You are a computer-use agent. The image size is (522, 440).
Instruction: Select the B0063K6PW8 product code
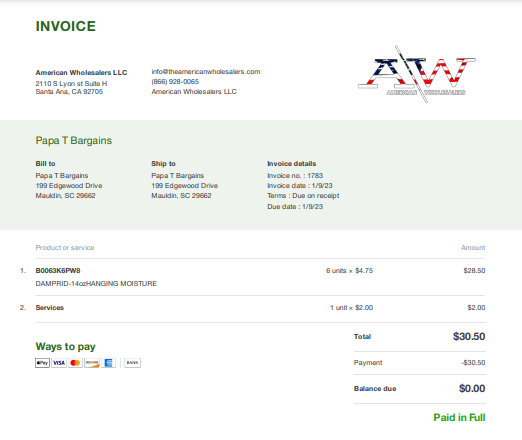click(x=58, y=271)
